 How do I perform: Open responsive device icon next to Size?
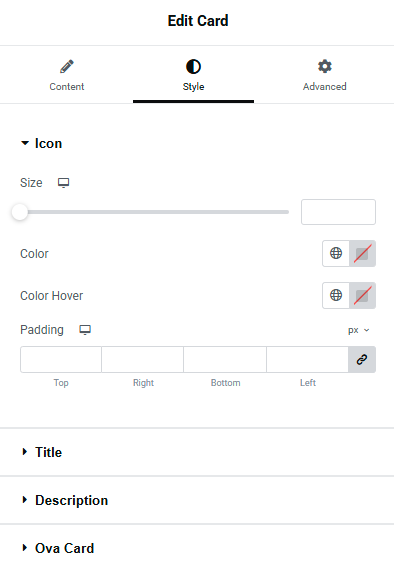coord(64,182)
